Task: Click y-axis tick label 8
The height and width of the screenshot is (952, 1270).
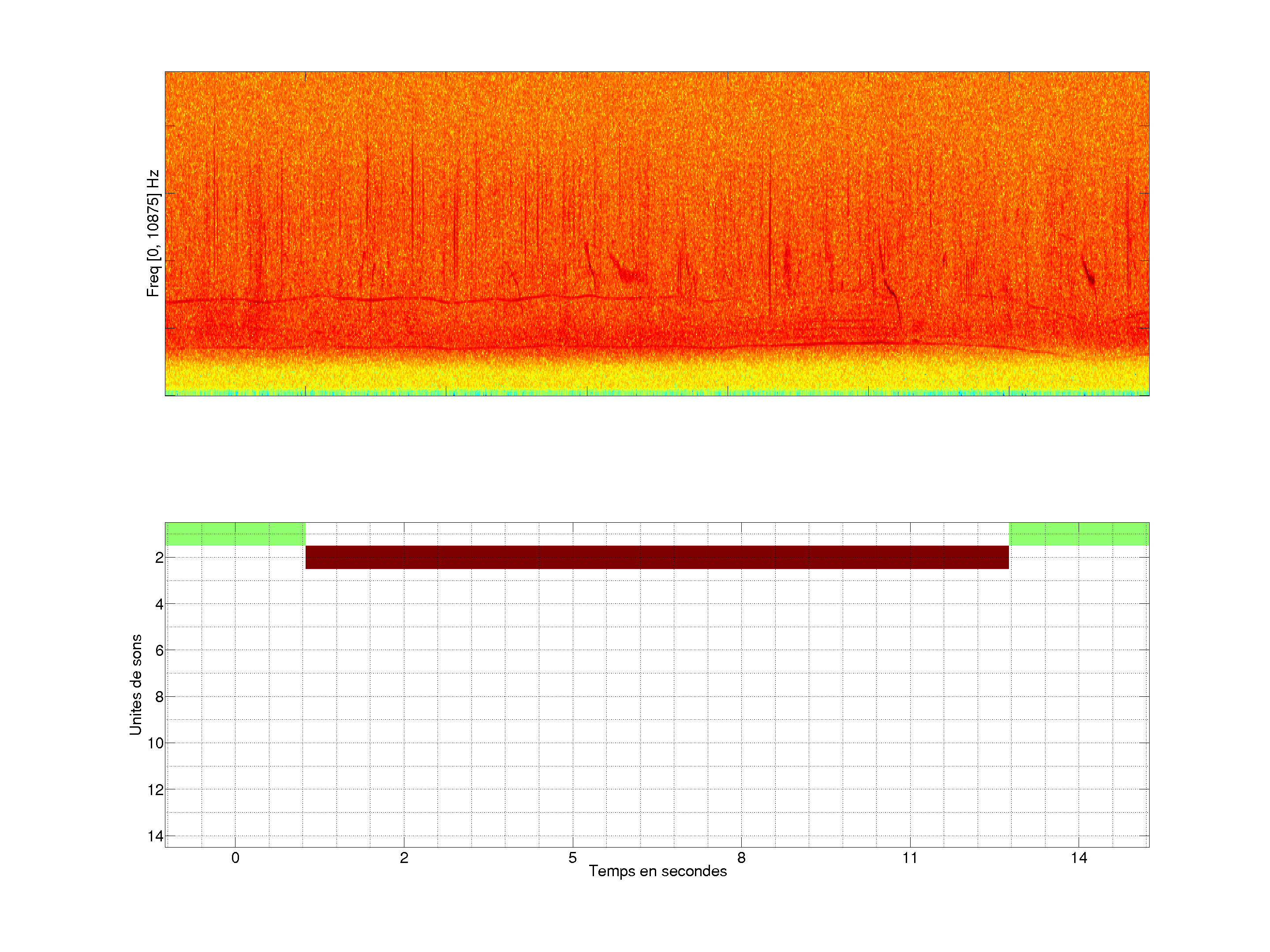Action: tap(159, 697)
